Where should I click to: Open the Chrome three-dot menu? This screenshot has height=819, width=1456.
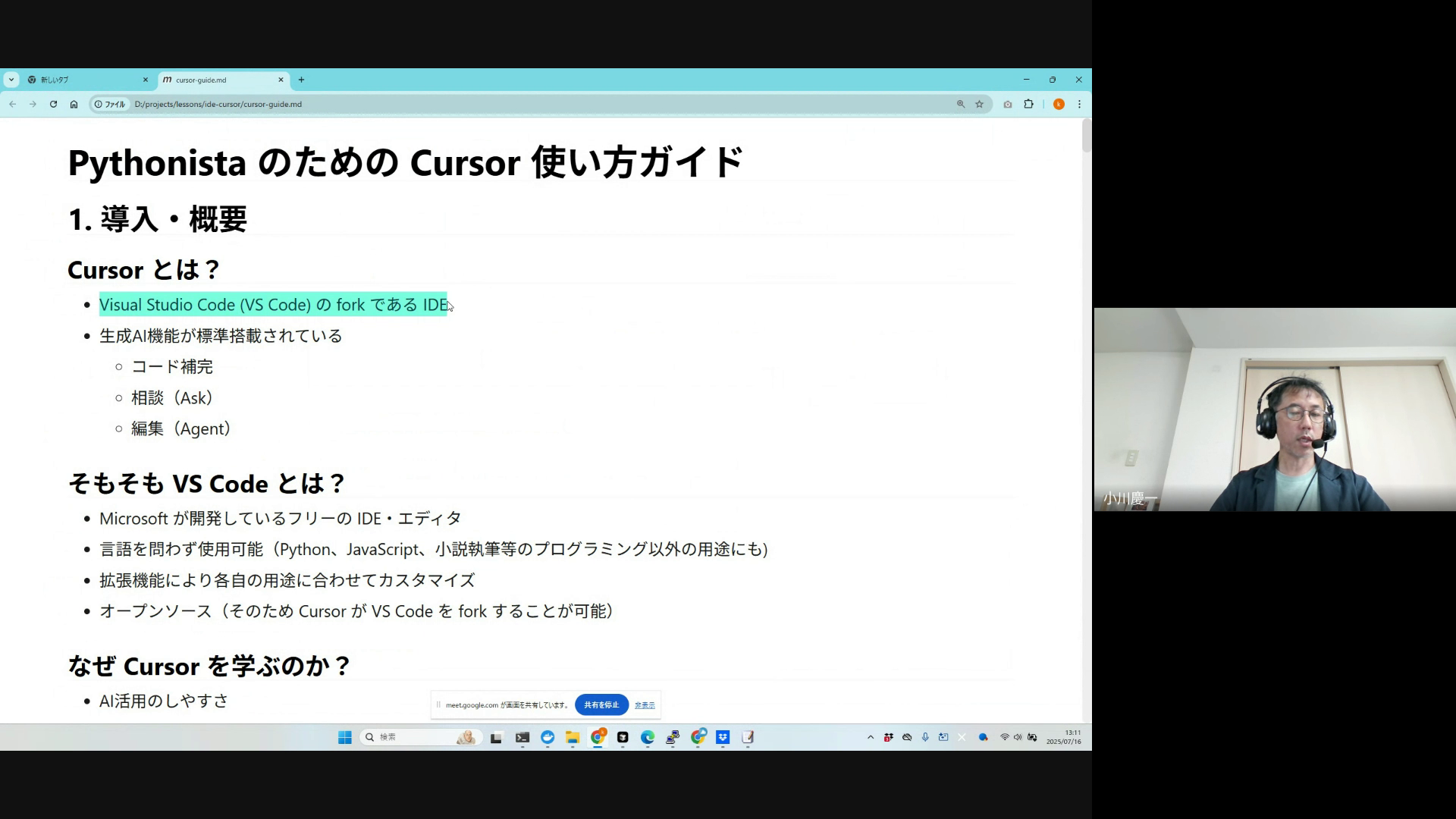click(x=1079, y=104)
